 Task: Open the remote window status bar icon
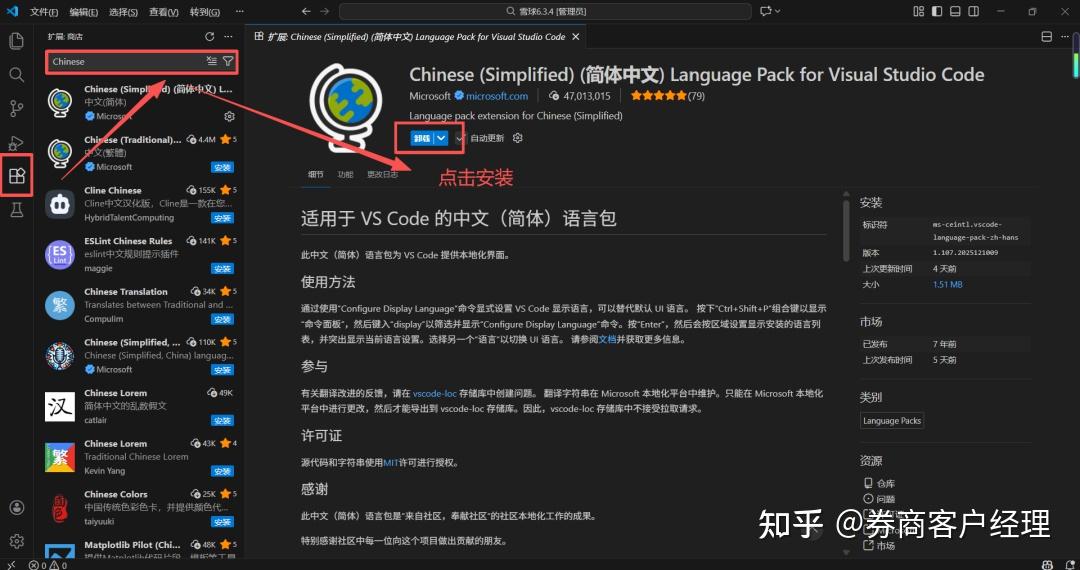click(10, 565)
